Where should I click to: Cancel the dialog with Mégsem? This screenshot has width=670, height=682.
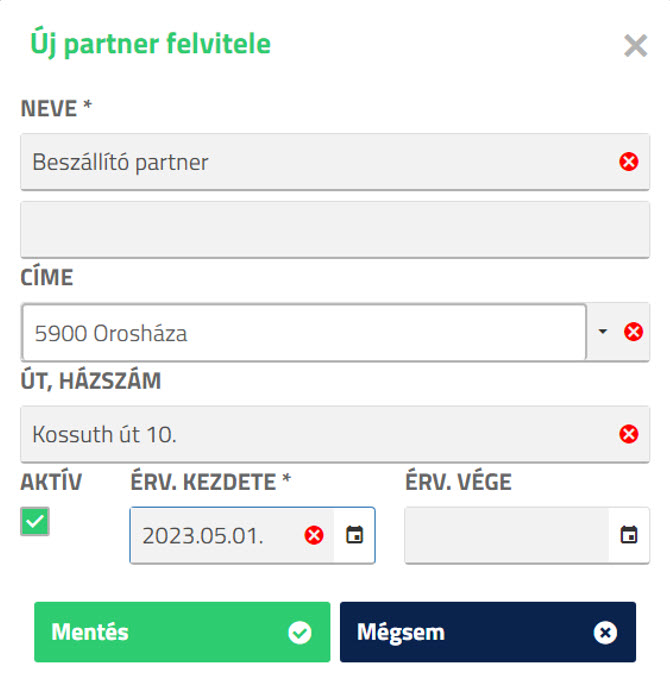pos(488,632)
